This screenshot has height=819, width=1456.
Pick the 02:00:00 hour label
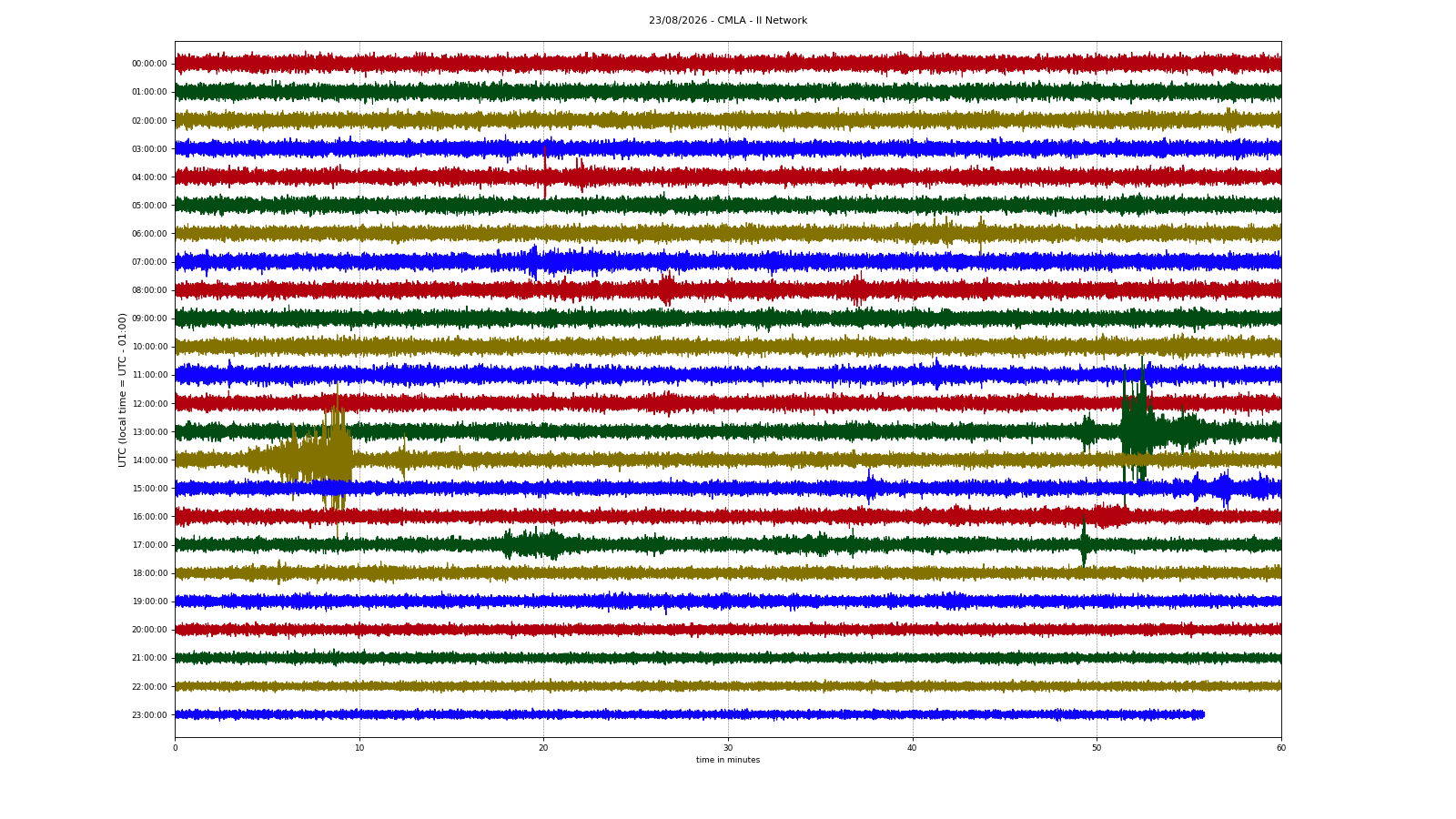[149, 121]
